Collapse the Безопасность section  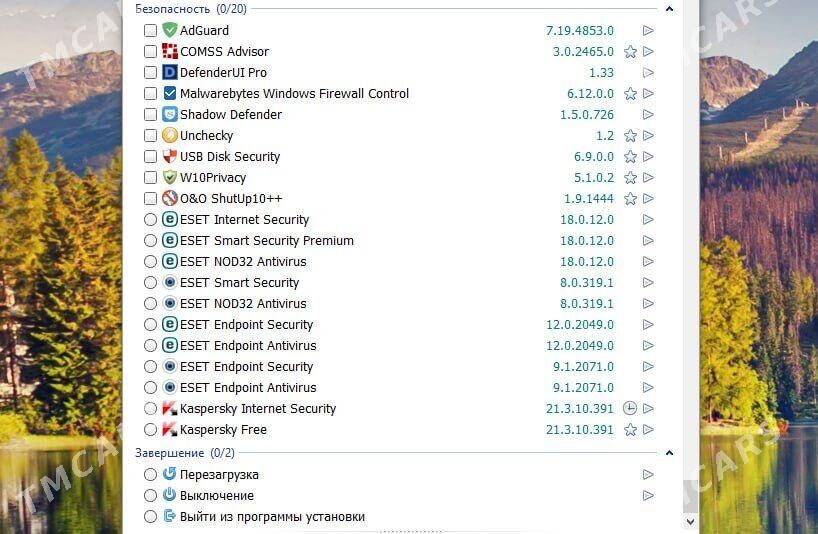coord(669,9)
